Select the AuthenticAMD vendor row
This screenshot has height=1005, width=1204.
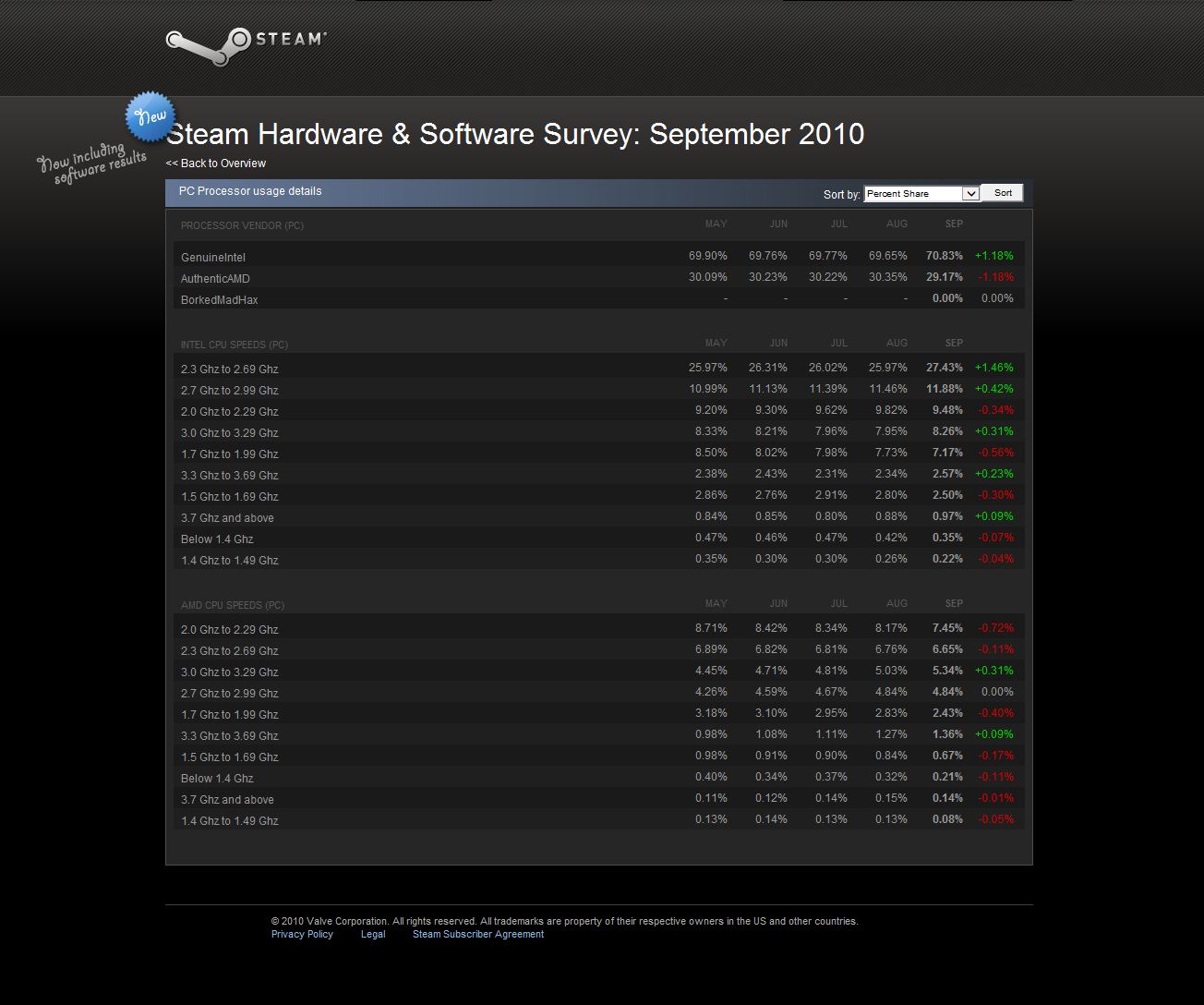pos(215,279)
